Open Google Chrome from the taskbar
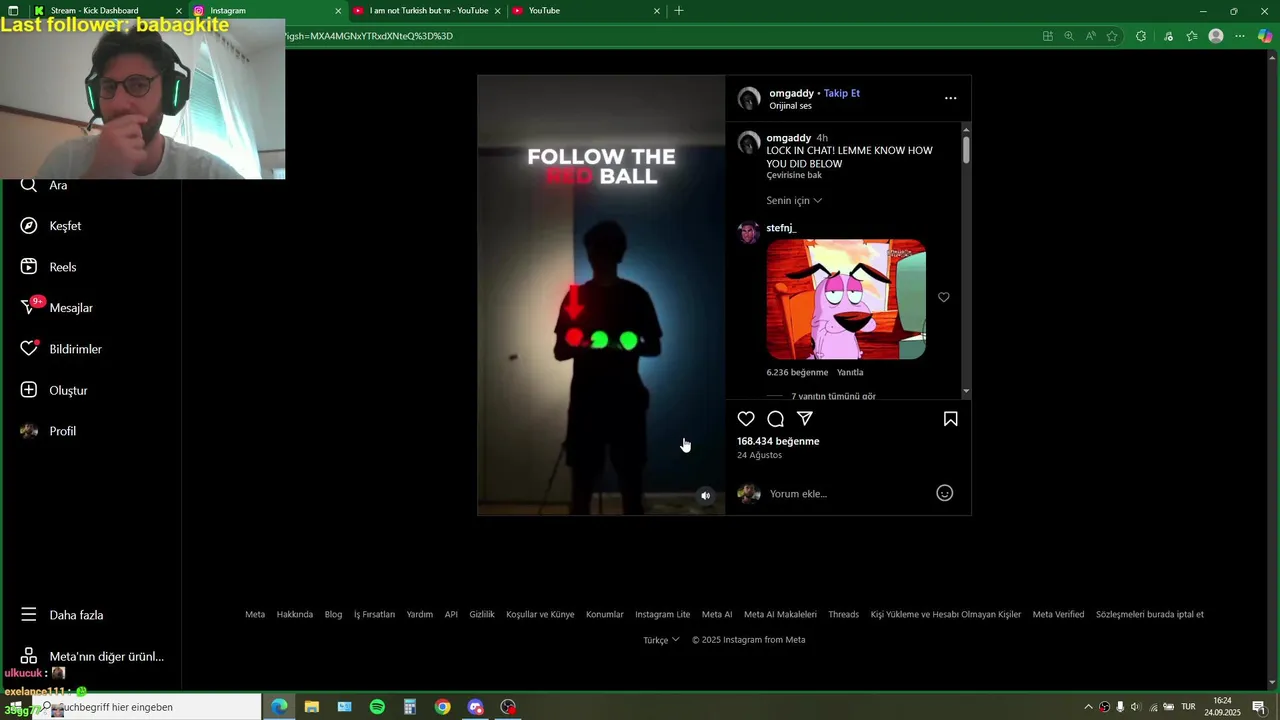Viewport: 1280px width, 720px height. (442, 707)
